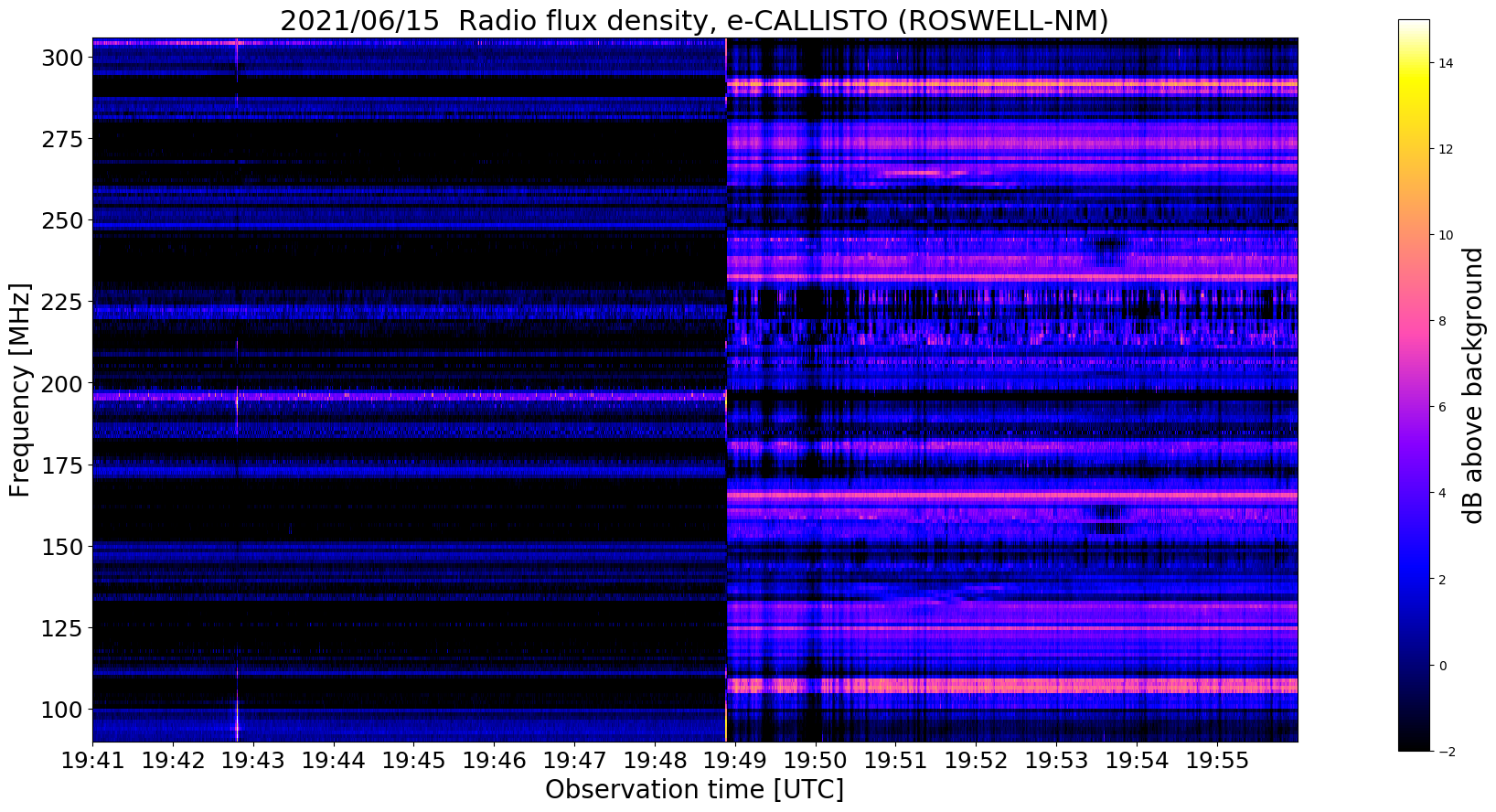Click the 19:43 time tick label
This screenshot has height=812, width=1496.
(253, 761)
